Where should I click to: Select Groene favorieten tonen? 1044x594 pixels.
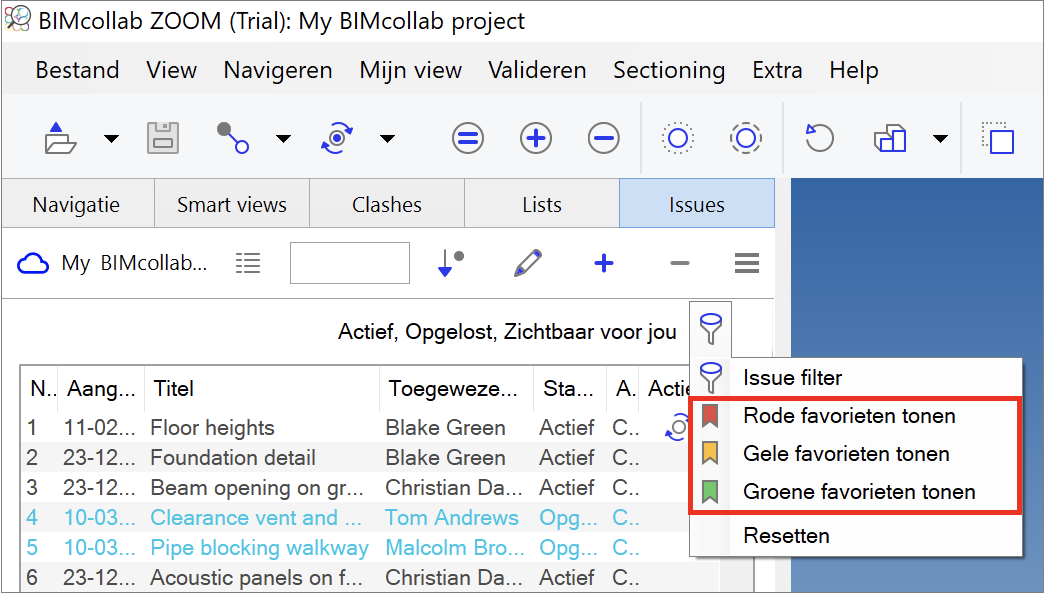[856, 492]
